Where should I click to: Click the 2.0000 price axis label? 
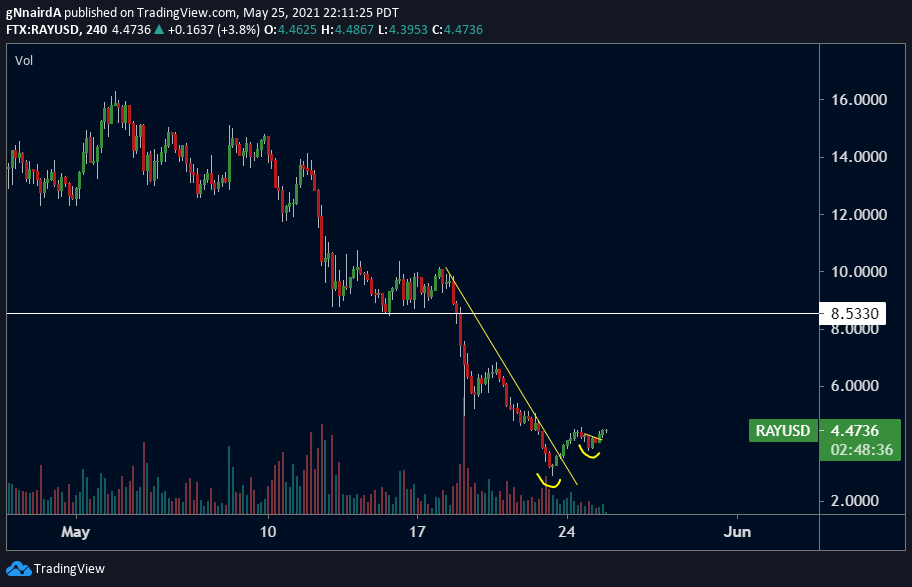[854, 500]
